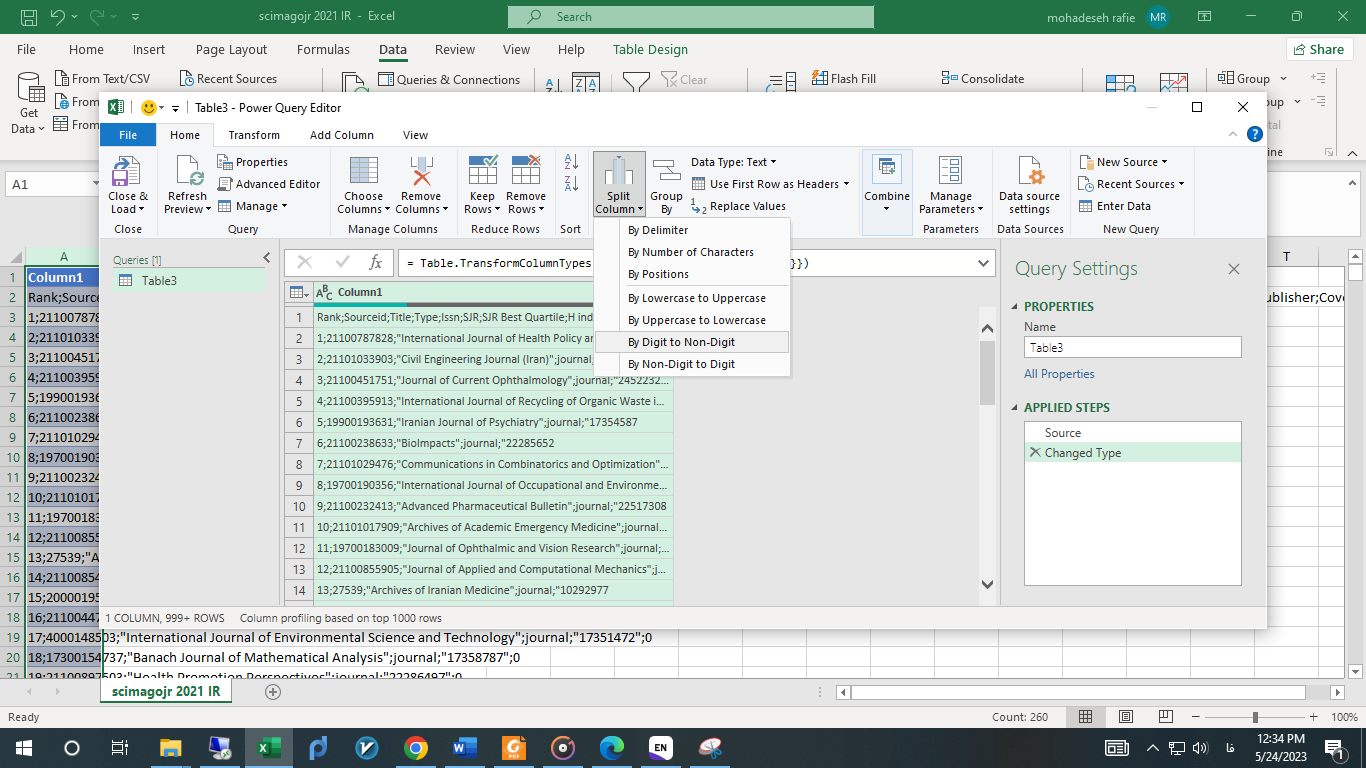Viewport: 1366px width, 768px height.
Task: Open View tab in Power Query
Action: [x=415, y=135]
